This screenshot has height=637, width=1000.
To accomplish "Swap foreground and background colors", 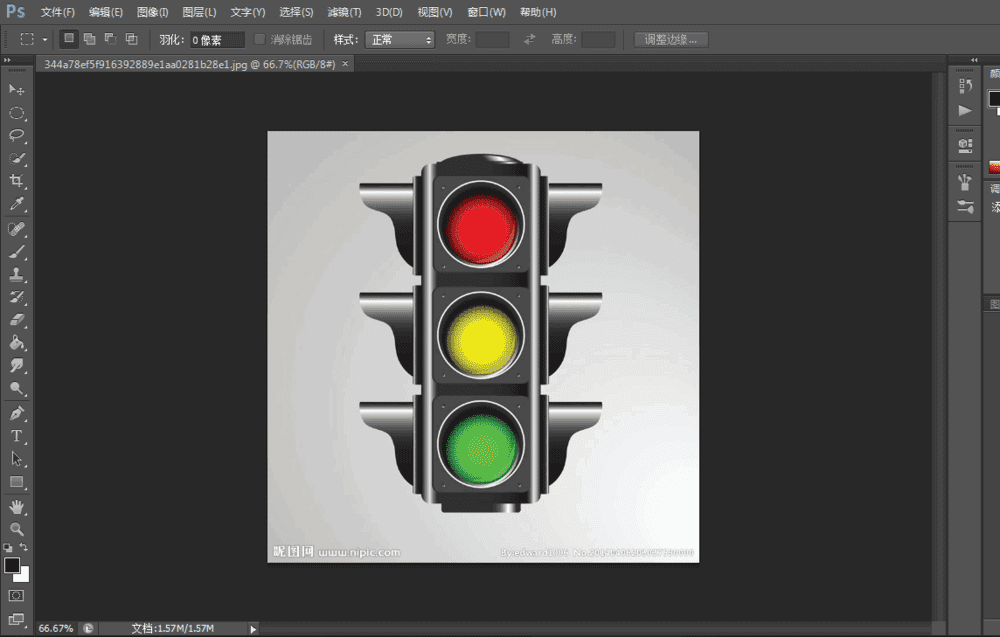I will 24,547.
